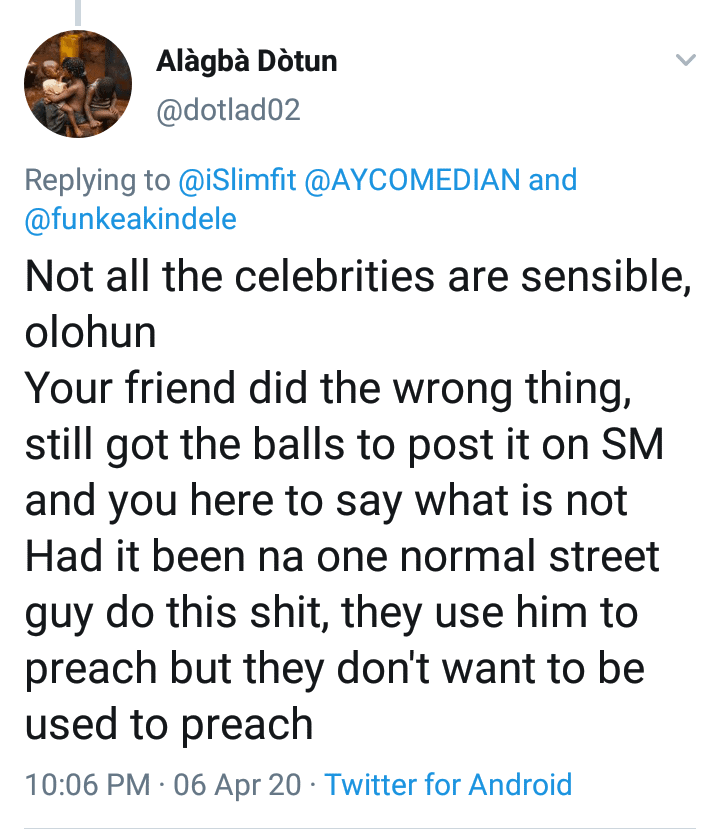This screenshot has width=720, height=839.
Task: Tap the line "and you here to say what is not"
Action: pos(326,500)
